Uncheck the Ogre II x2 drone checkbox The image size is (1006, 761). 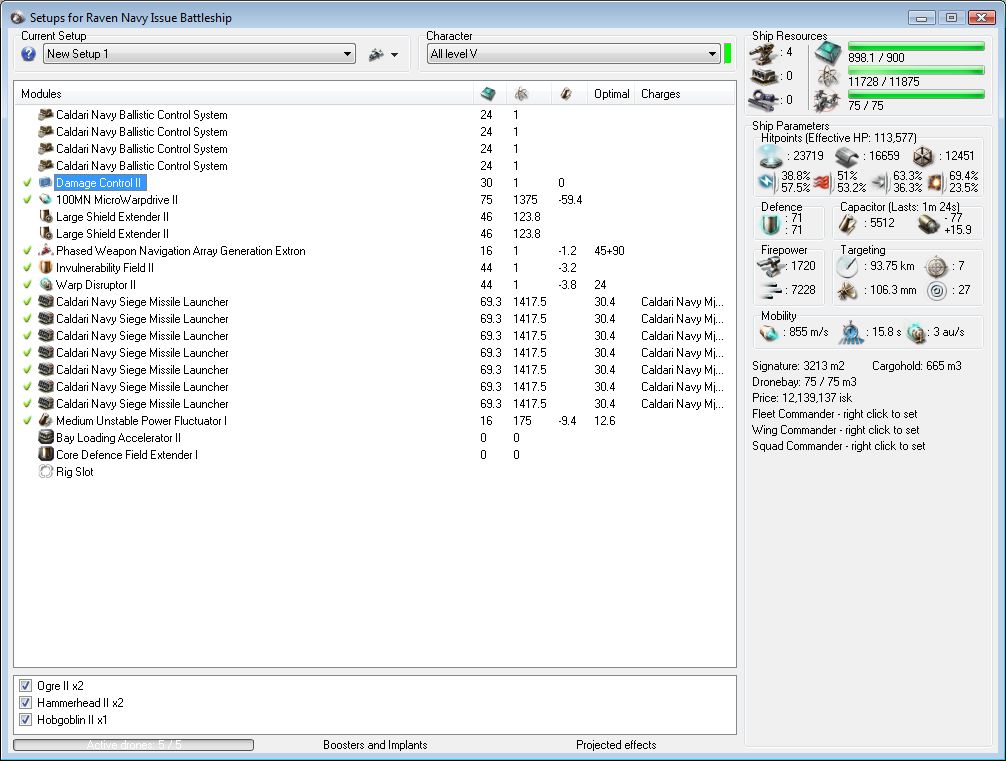click(26, 686)
